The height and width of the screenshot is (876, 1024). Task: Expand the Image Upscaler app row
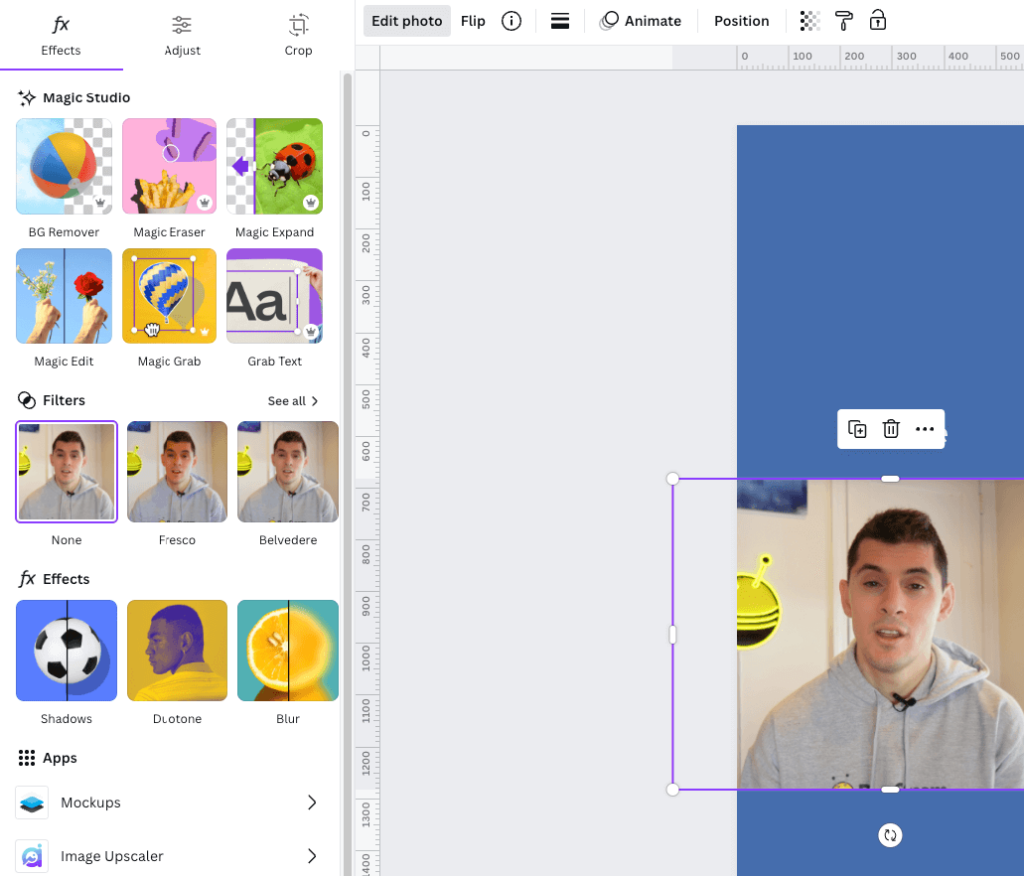point(312,856)
